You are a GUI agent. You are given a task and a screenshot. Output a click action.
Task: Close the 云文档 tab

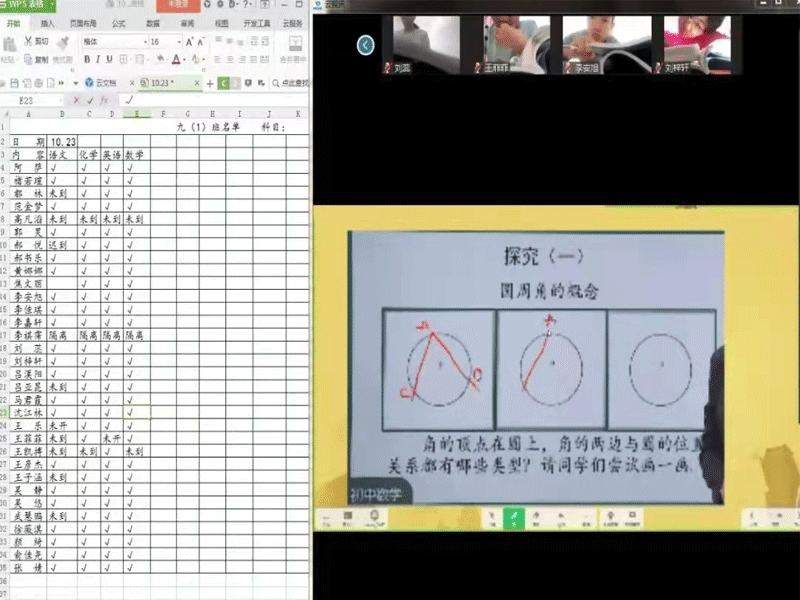[132, 83]
